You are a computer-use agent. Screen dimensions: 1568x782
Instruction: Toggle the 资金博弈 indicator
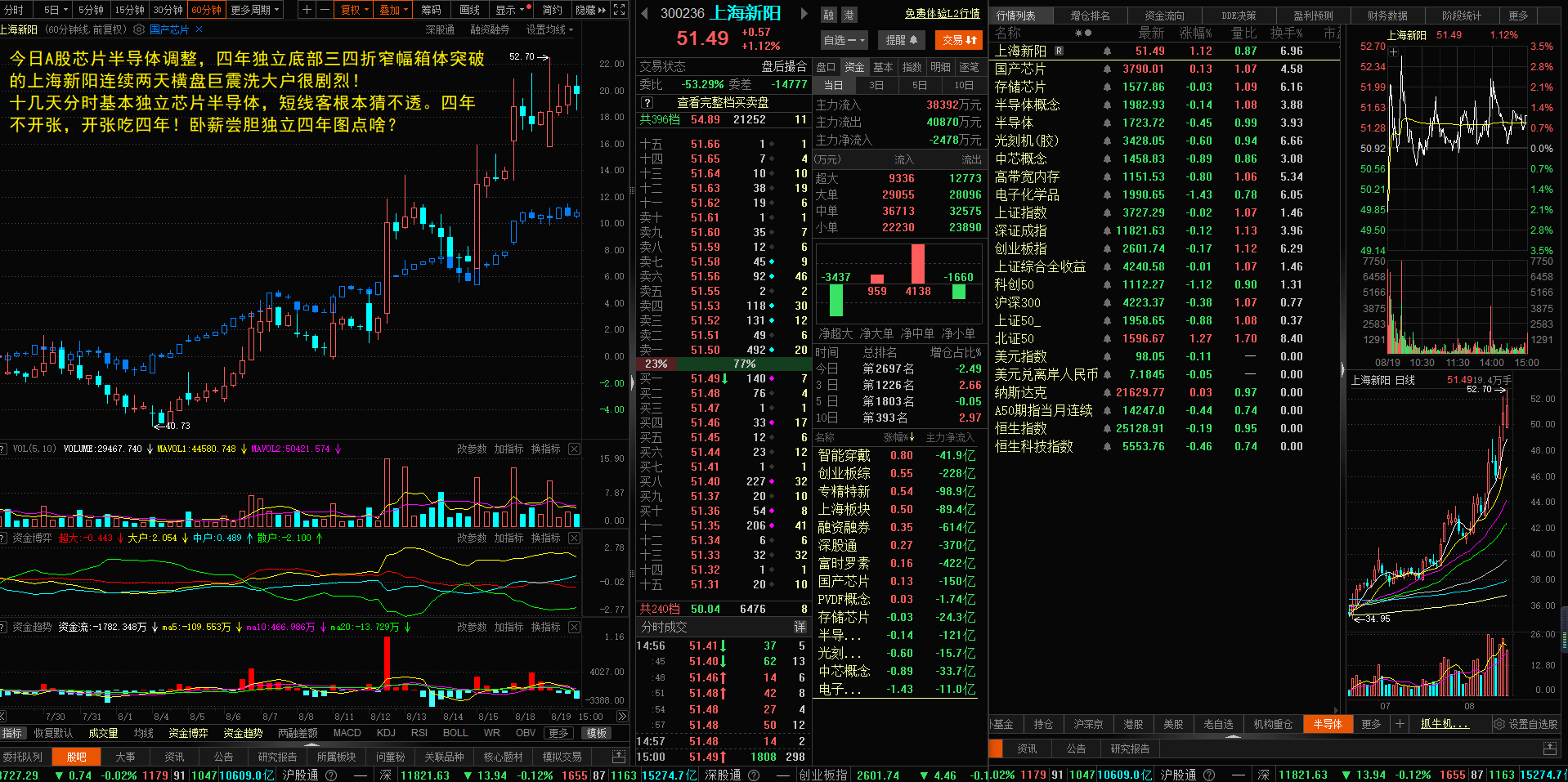click(x=188, y=733)
